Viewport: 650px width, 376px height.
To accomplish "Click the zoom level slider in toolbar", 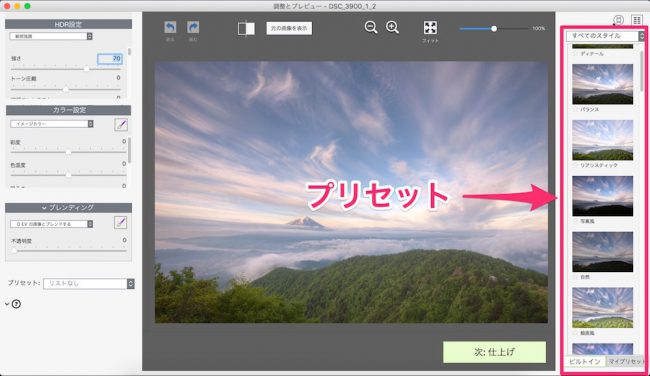I will coord(494,29).
